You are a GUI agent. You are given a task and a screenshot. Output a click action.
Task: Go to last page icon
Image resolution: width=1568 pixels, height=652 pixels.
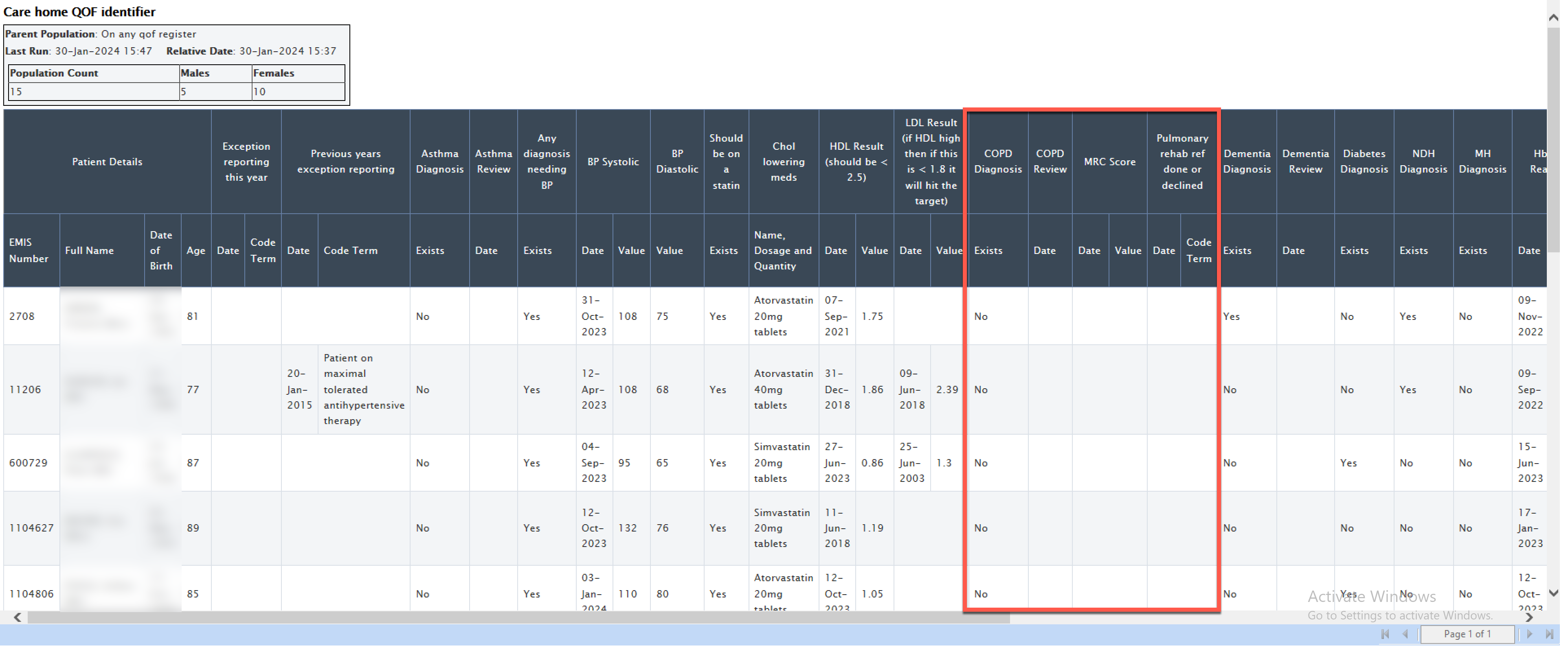pos(1550,634)
